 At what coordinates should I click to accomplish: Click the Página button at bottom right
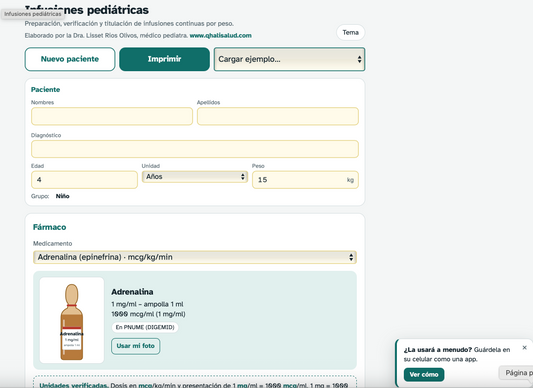click(516, 373)
